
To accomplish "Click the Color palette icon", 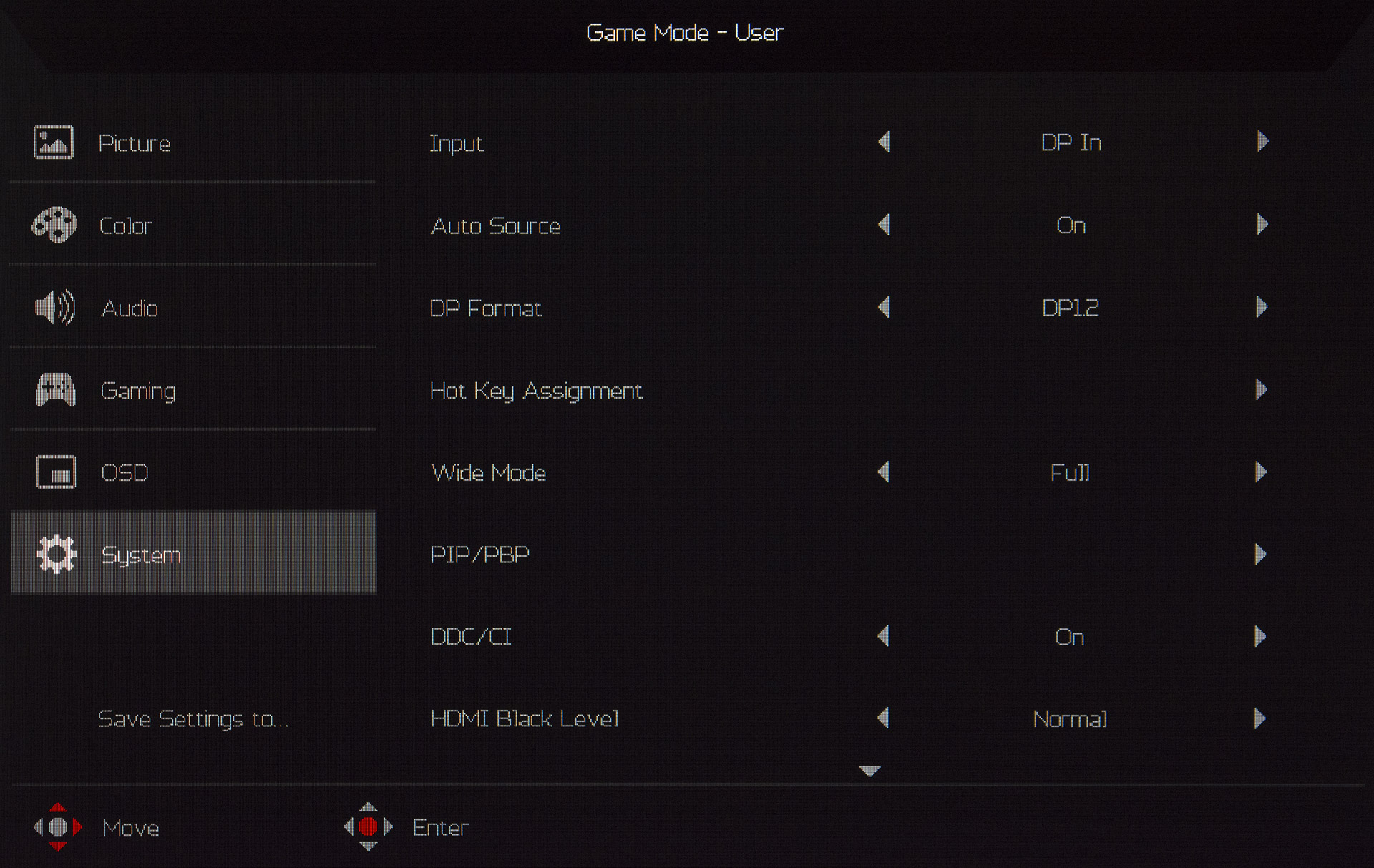I will pos(54,225).
